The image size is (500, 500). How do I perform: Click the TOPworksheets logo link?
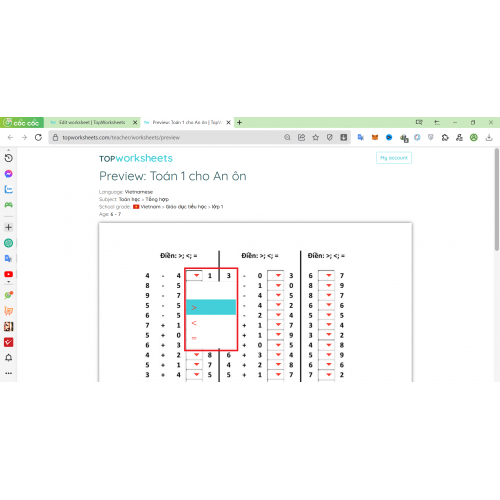coord(136,158)
